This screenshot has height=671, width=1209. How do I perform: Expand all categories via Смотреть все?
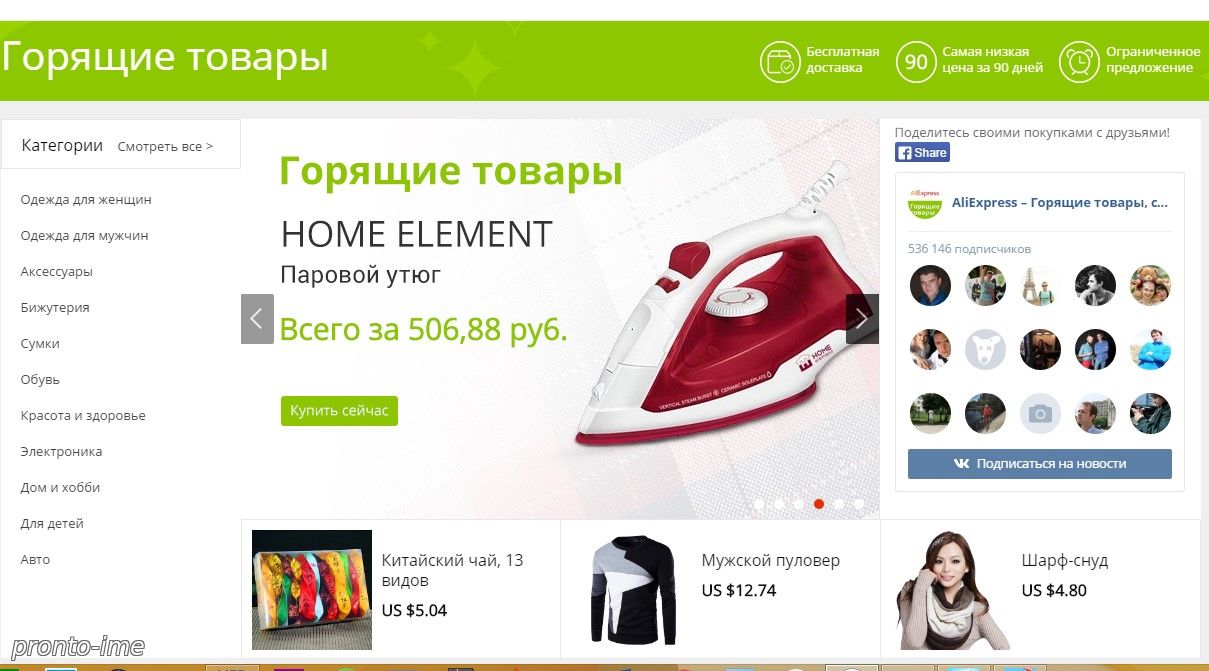[165, 147]
